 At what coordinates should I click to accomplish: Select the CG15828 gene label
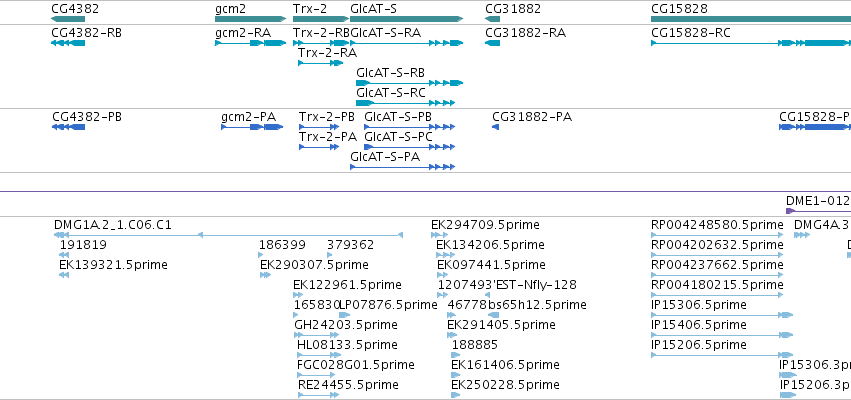coord(679,9)
